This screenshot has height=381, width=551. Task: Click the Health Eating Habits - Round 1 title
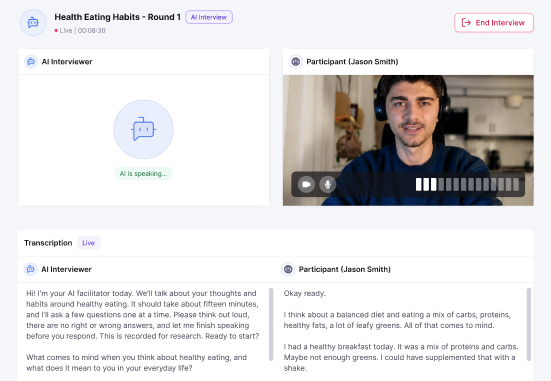pyautogui.click(x=117, y=17)
